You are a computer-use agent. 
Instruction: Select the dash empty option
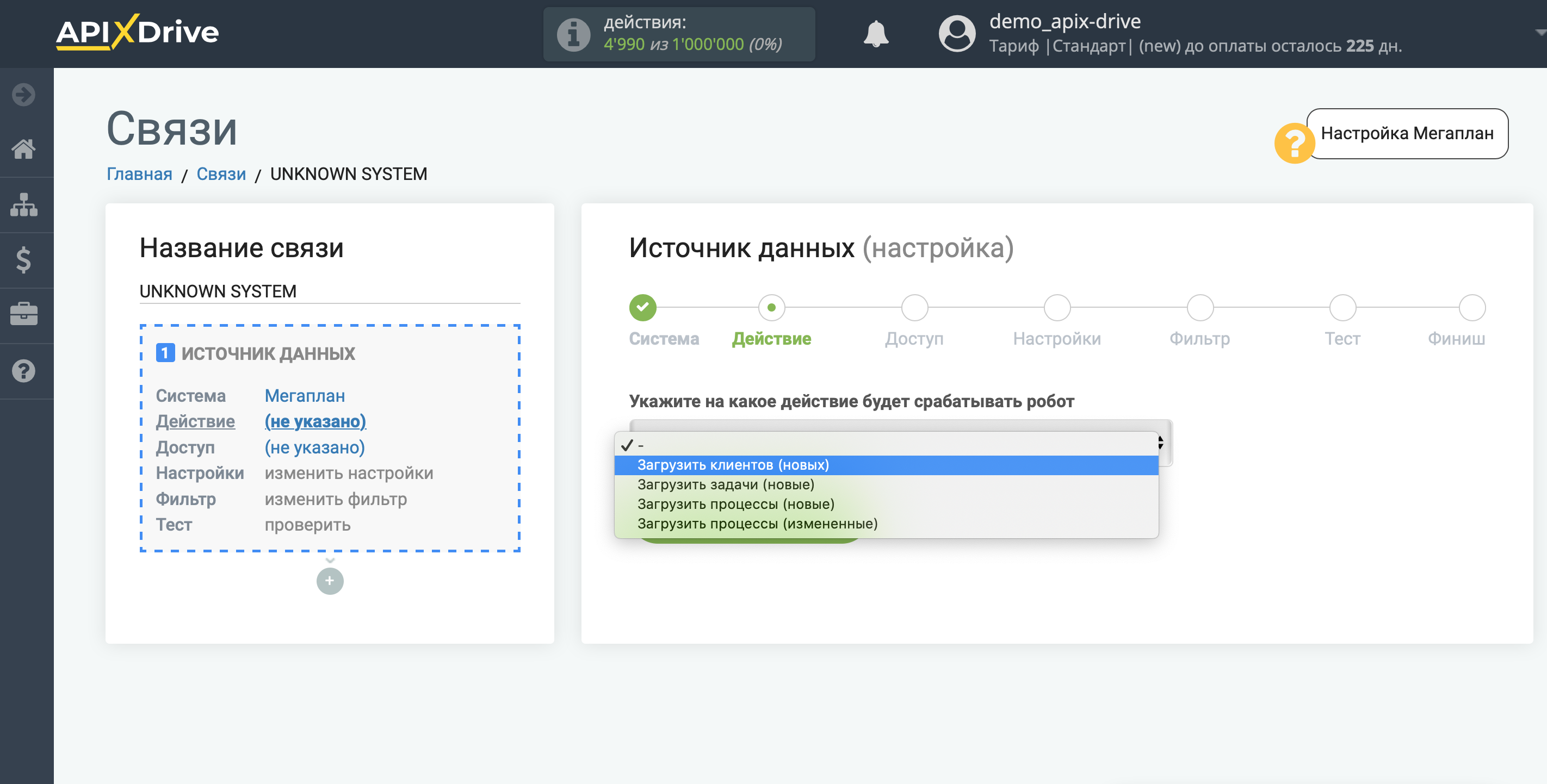click(887, 445)
